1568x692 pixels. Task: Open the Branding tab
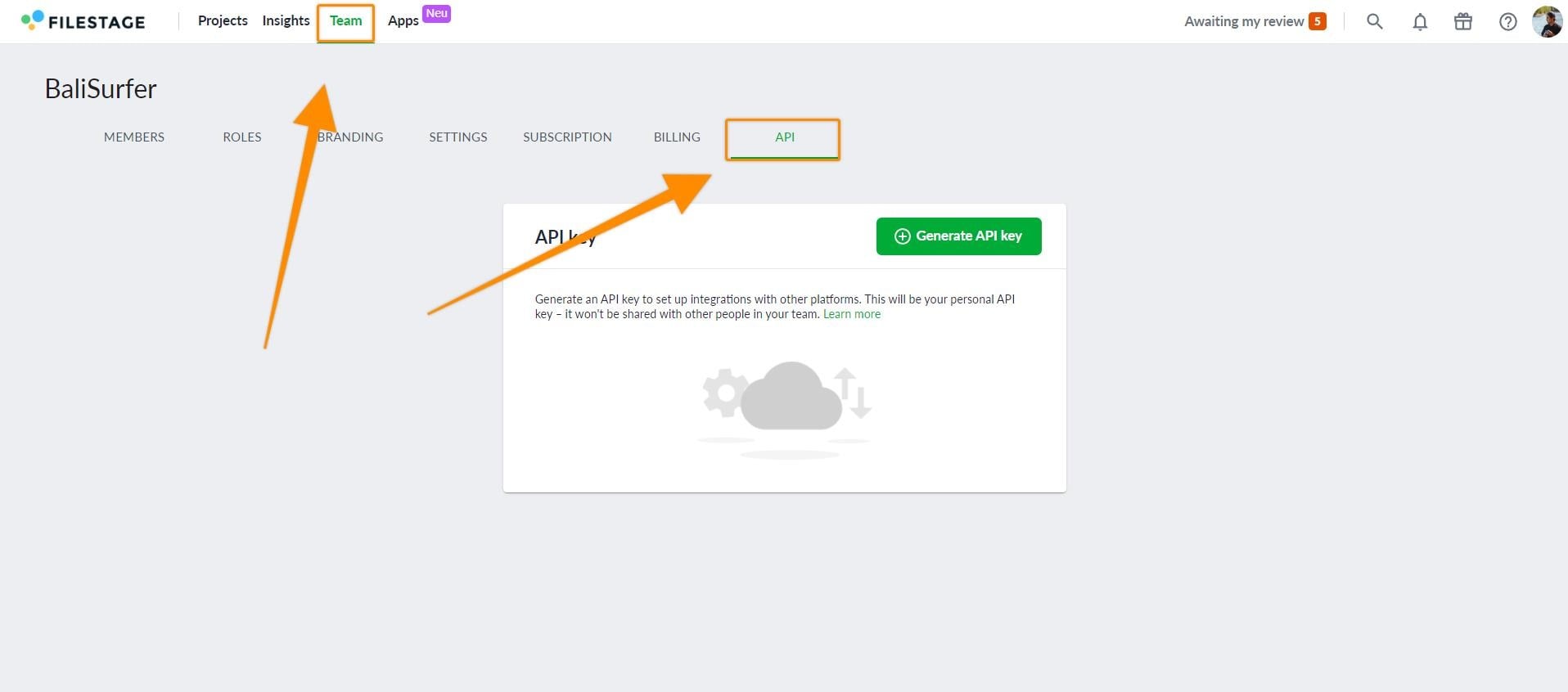pyautogui.click(x=350, y=137)
